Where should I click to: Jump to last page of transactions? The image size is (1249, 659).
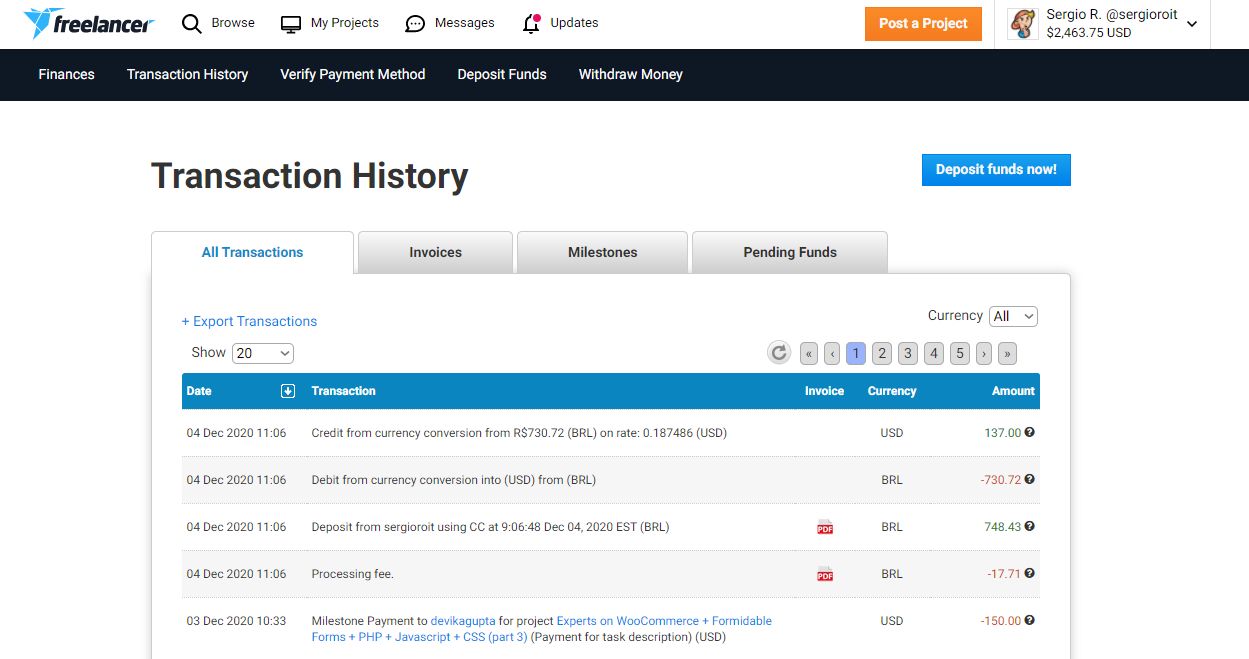point(1007,353)
